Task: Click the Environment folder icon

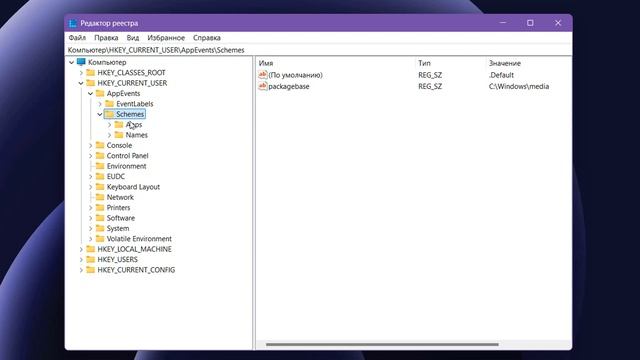Action: point(100,166)
